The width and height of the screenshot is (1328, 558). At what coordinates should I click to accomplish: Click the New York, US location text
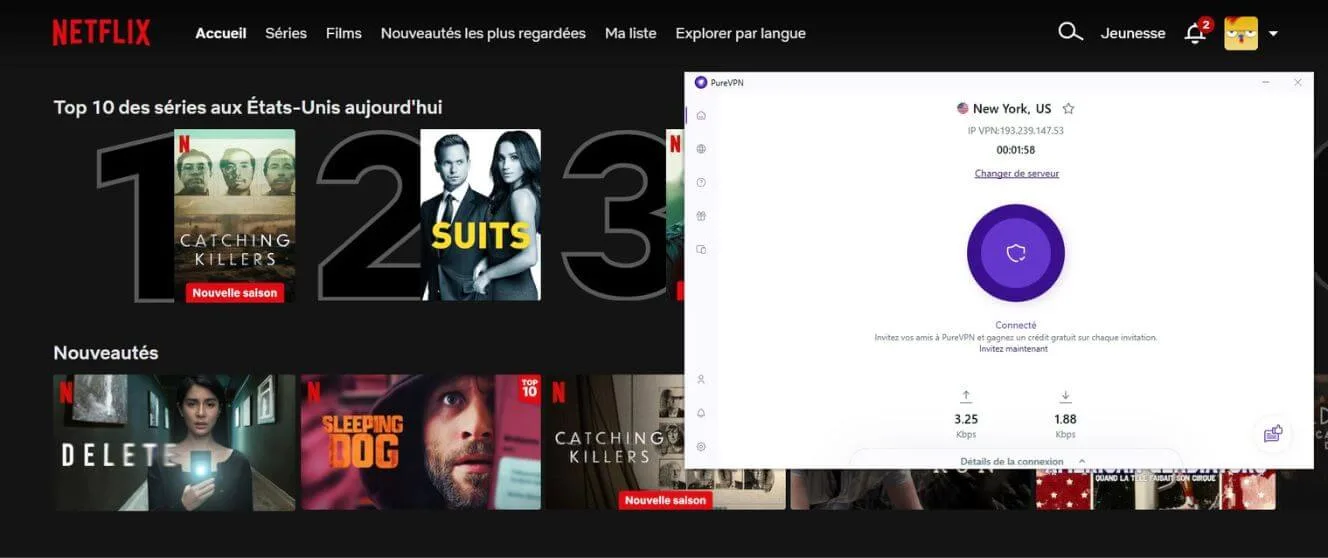(x=1012, y=108)
